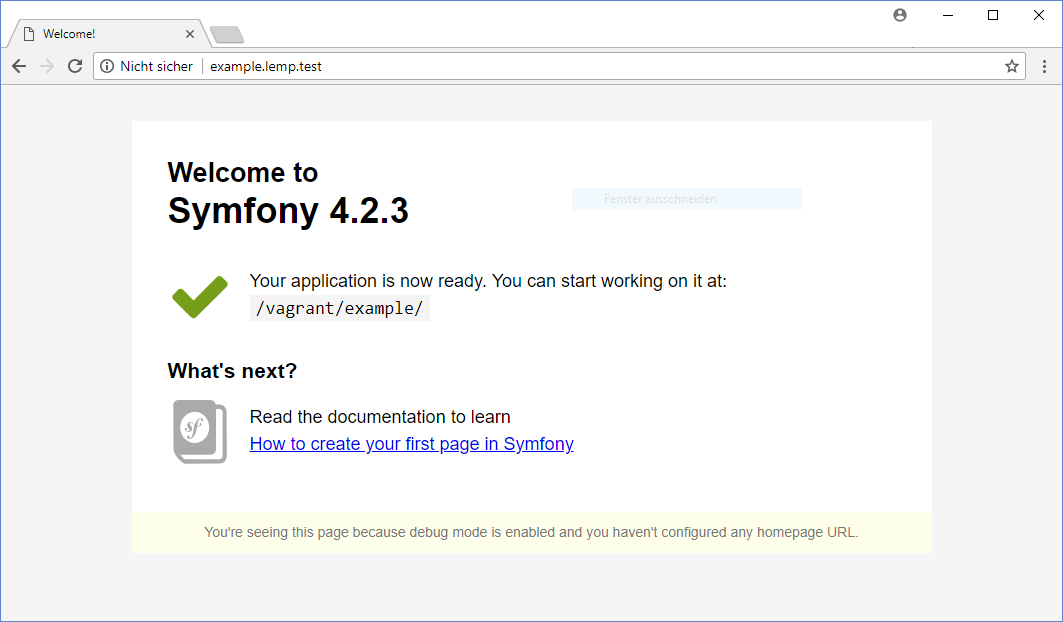The width and height of the screenshot is (1063, 622).
Task: Open the Chrome three-dot menu
Action: (x=1044, y=66)
